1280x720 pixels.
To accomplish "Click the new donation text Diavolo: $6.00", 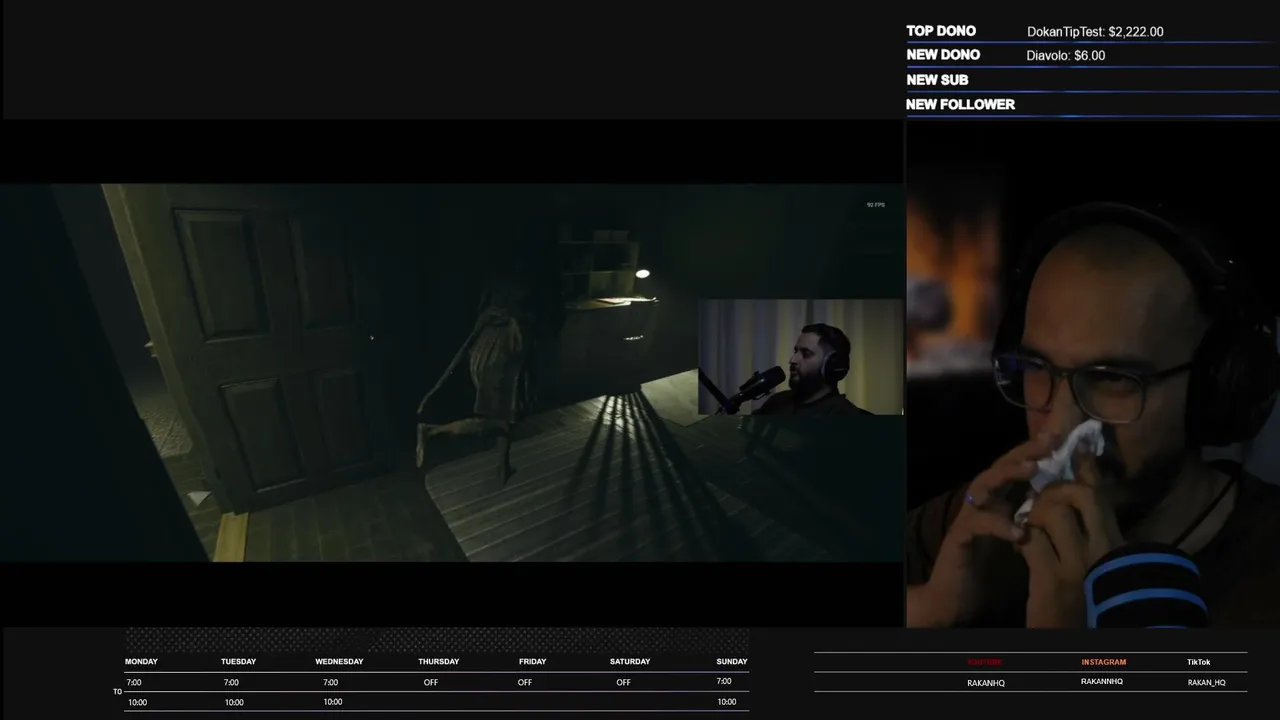I will pos(1066,56).
